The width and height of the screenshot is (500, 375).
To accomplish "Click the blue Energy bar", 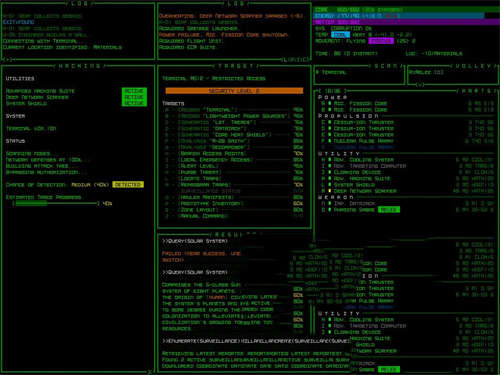I will [x=398, y=16].
